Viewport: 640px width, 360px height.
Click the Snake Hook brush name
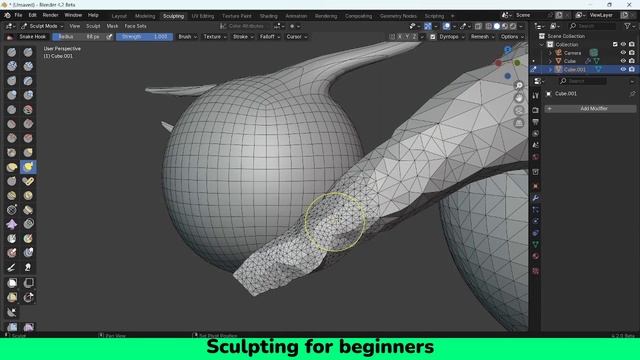[x=33, y=37]
